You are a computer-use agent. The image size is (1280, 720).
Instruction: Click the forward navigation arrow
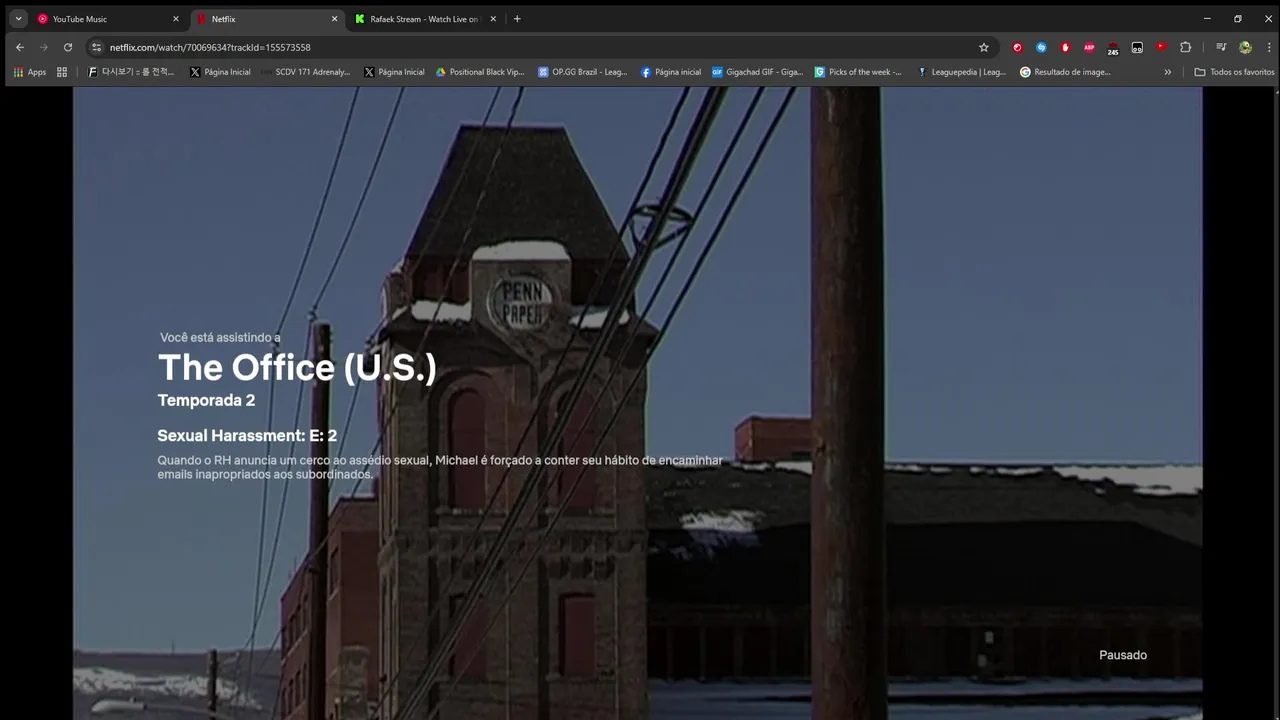(43, 47)
